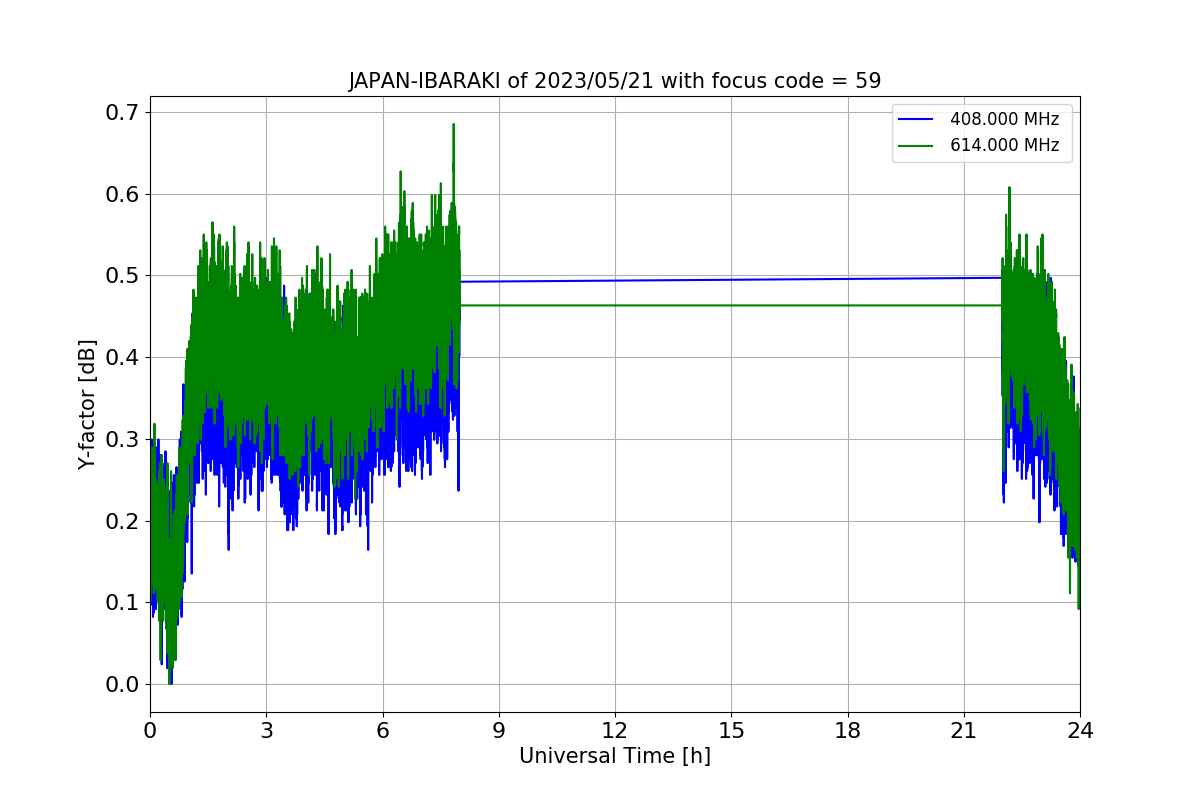Image resolution: width=1200 pixels, height=800 pixels.
Task: Click the flat green 614 MHz gap line
Action: point(730,305)
